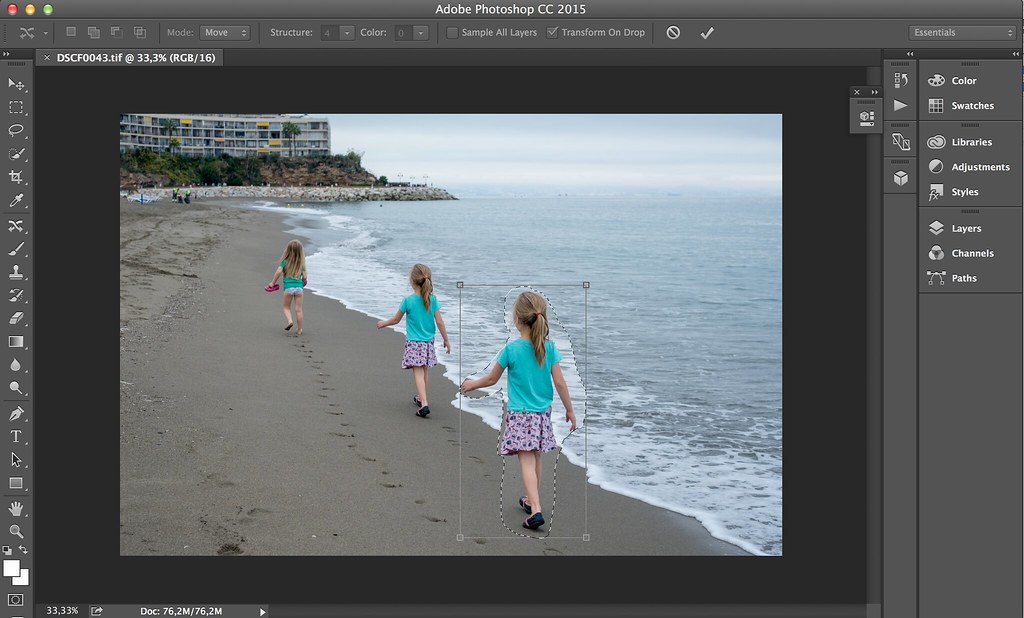Enable Sample All Layers checkbox
Image resolution: width=1024 pixels, height=618 pixels.
[x=452, y=33]
